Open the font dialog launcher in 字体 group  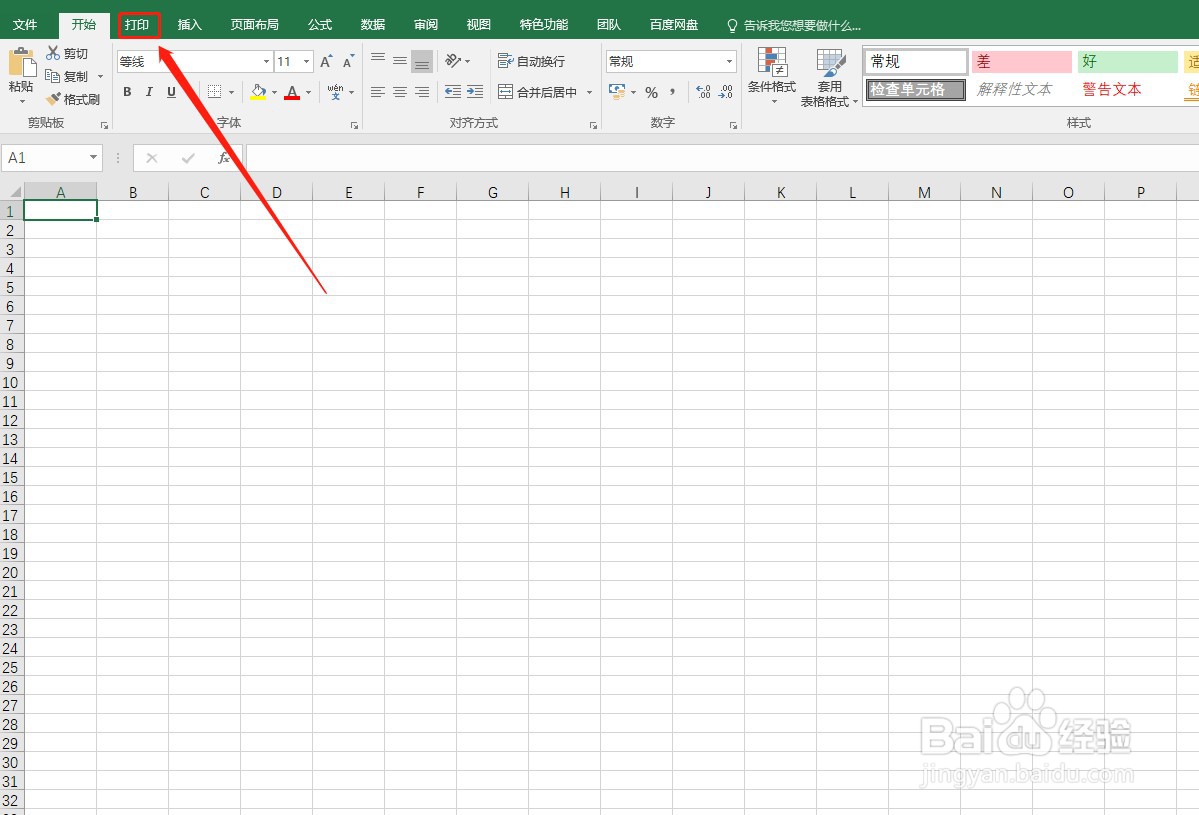click(x=355, y=125)
